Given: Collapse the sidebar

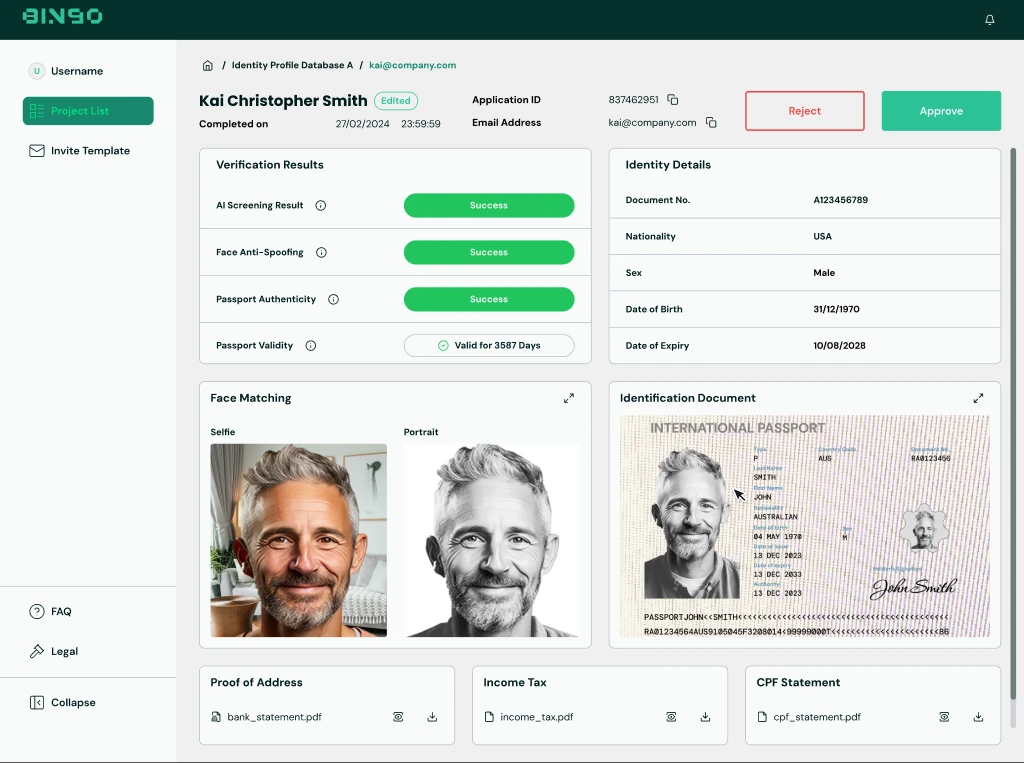Looking at the screenshot, I should point(63,702).
